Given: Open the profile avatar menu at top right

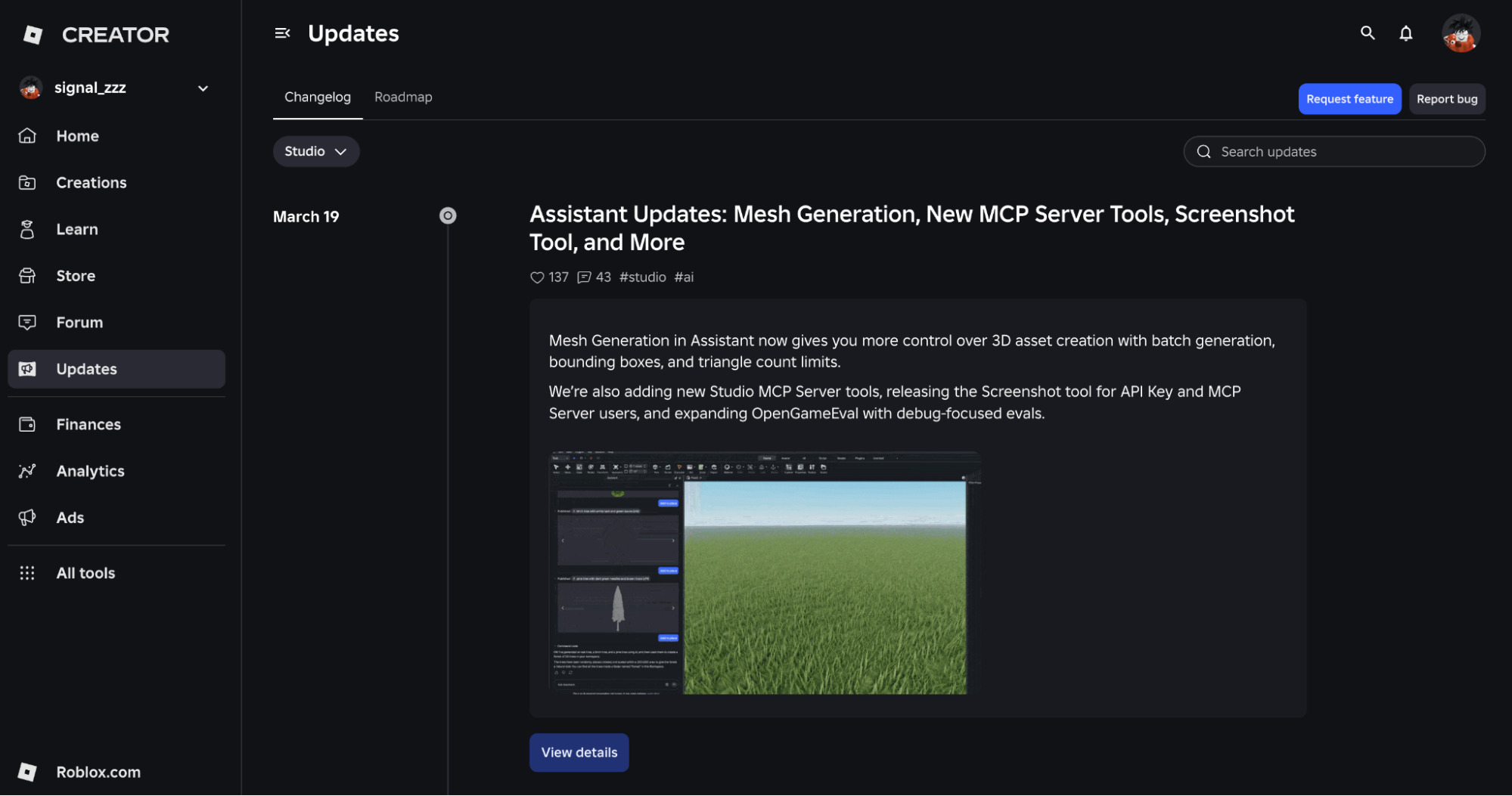Looking at the screenshot, I should (x=1461, y=33).
